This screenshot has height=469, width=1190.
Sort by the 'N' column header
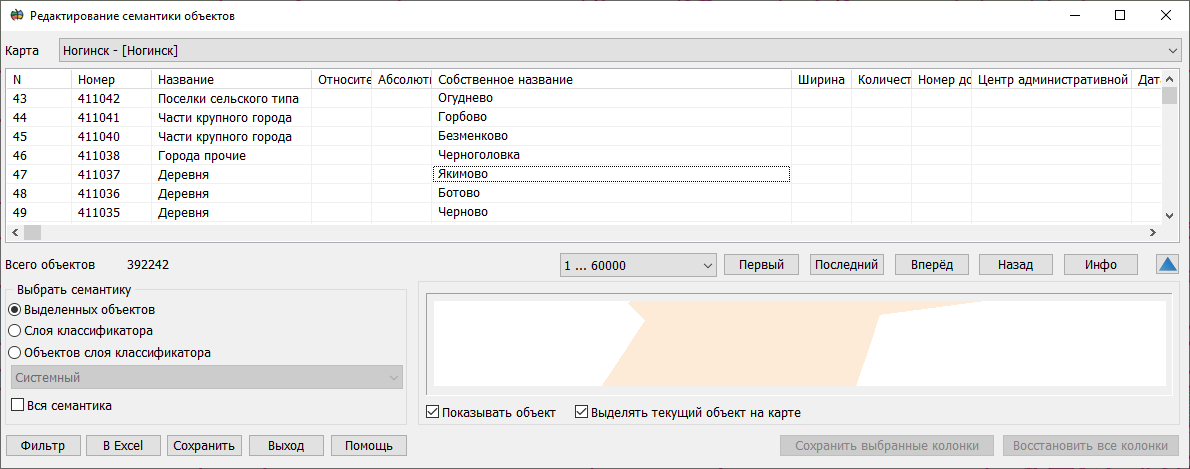[x=39, y=80]
